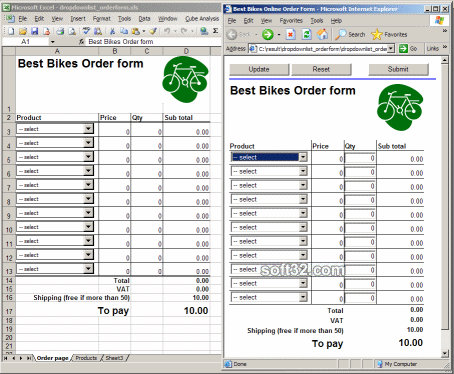454x374 pixels.
Task: Switch to the Sheet3 tab
Action: click(114, 358)
